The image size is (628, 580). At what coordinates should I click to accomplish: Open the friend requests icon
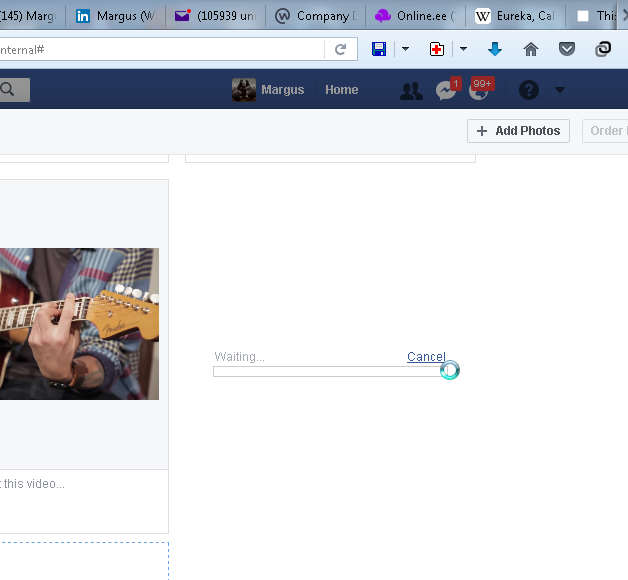coord(411,91)
